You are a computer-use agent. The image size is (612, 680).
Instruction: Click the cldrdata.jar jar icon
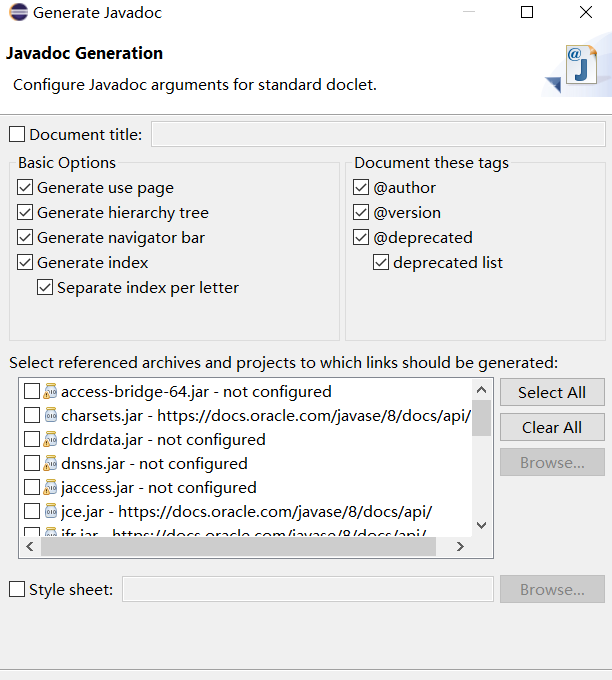pos(51,440)
